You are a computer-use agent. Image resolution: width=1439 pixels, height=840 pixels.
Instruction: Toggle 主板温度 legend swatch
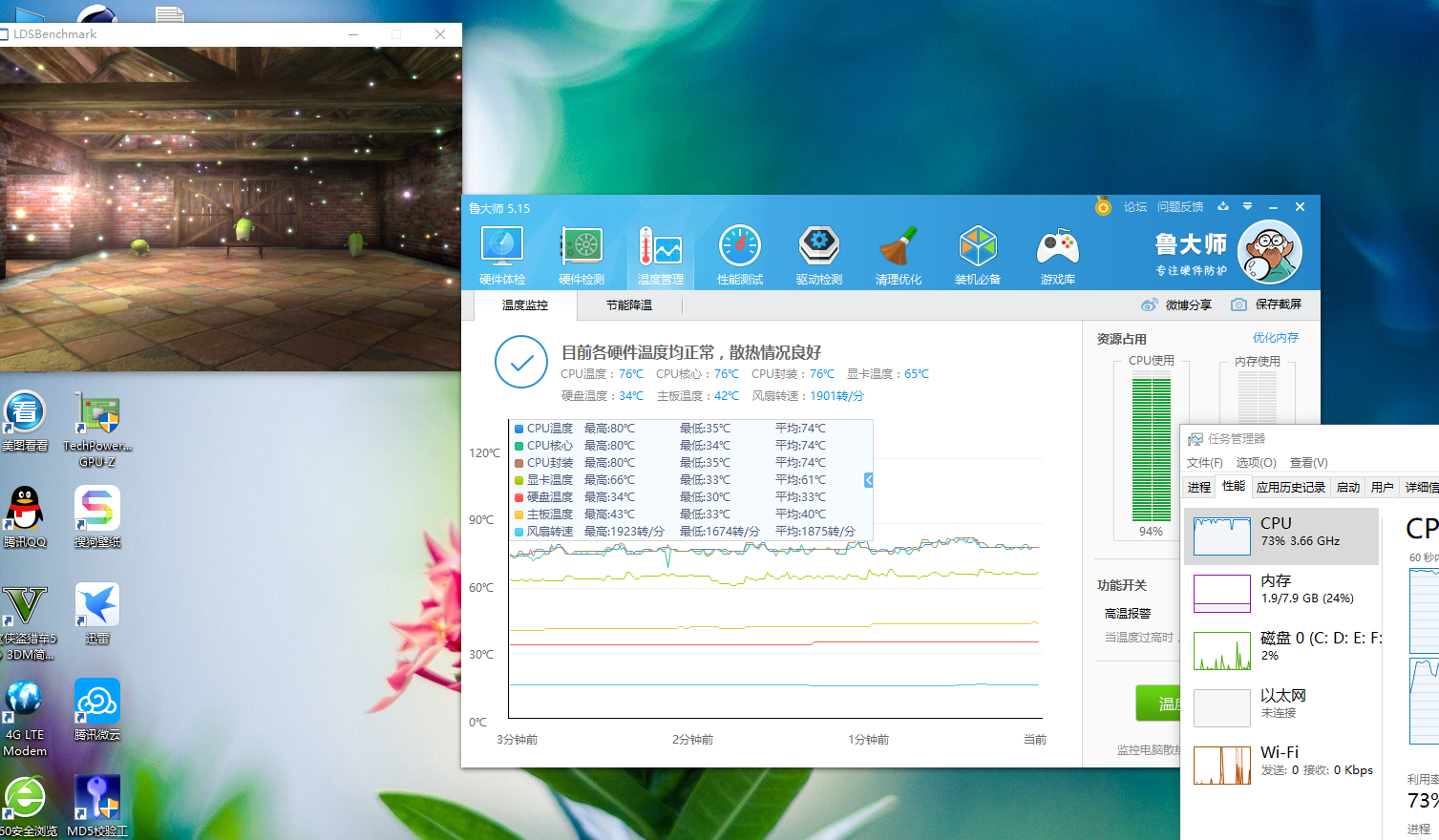pyautogui.click(x=518, y=514)
